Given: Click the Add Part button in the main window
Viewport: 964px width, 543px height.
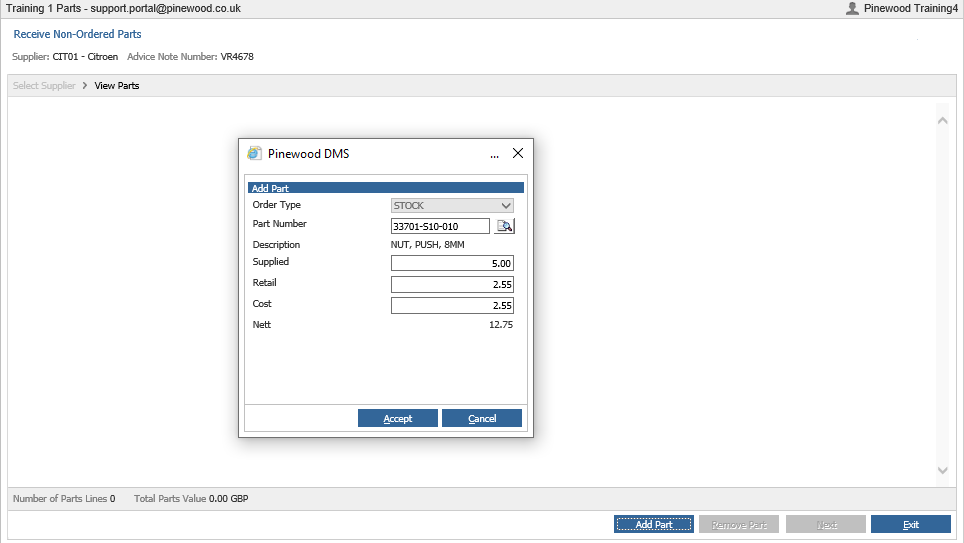Looking at the screenshot, I should [x=654, y=524].
